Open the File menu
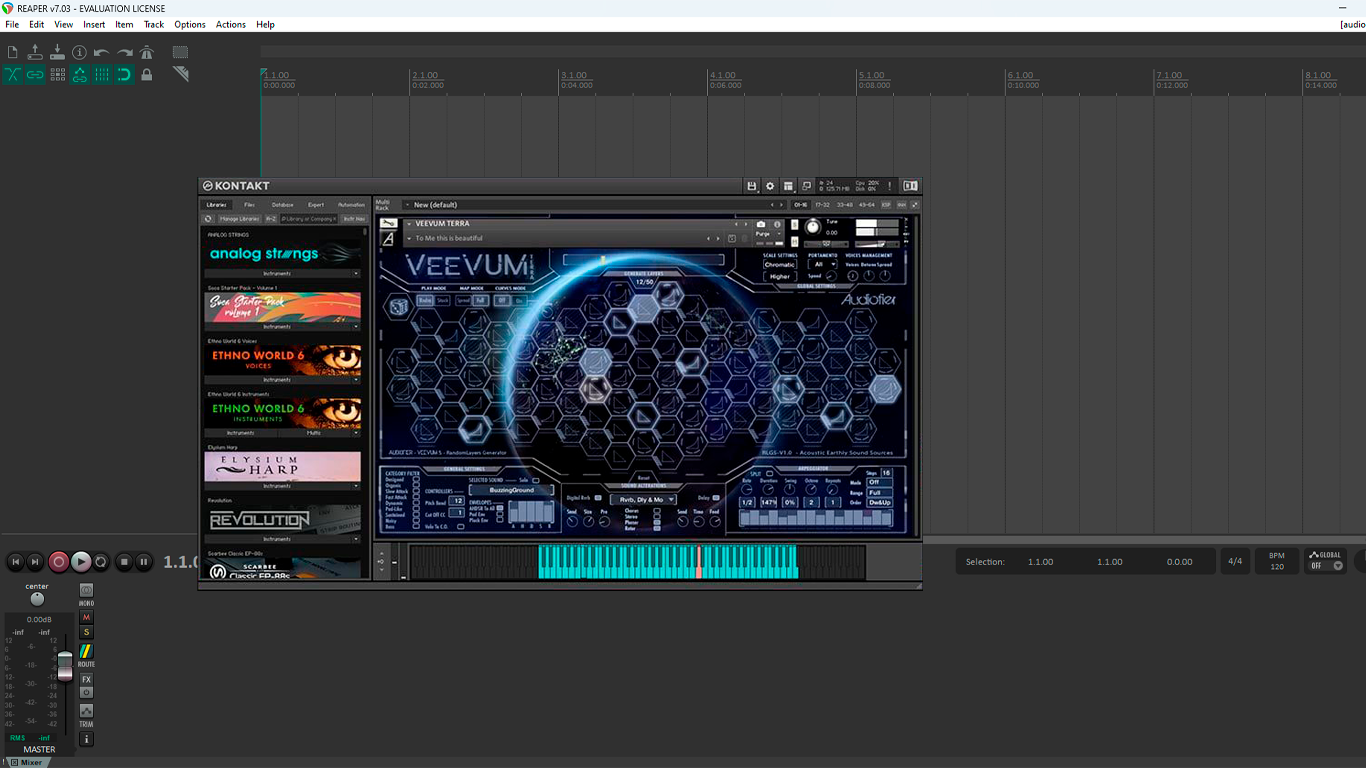This screenshot has height=768, width=1366. tap(12, 24)
